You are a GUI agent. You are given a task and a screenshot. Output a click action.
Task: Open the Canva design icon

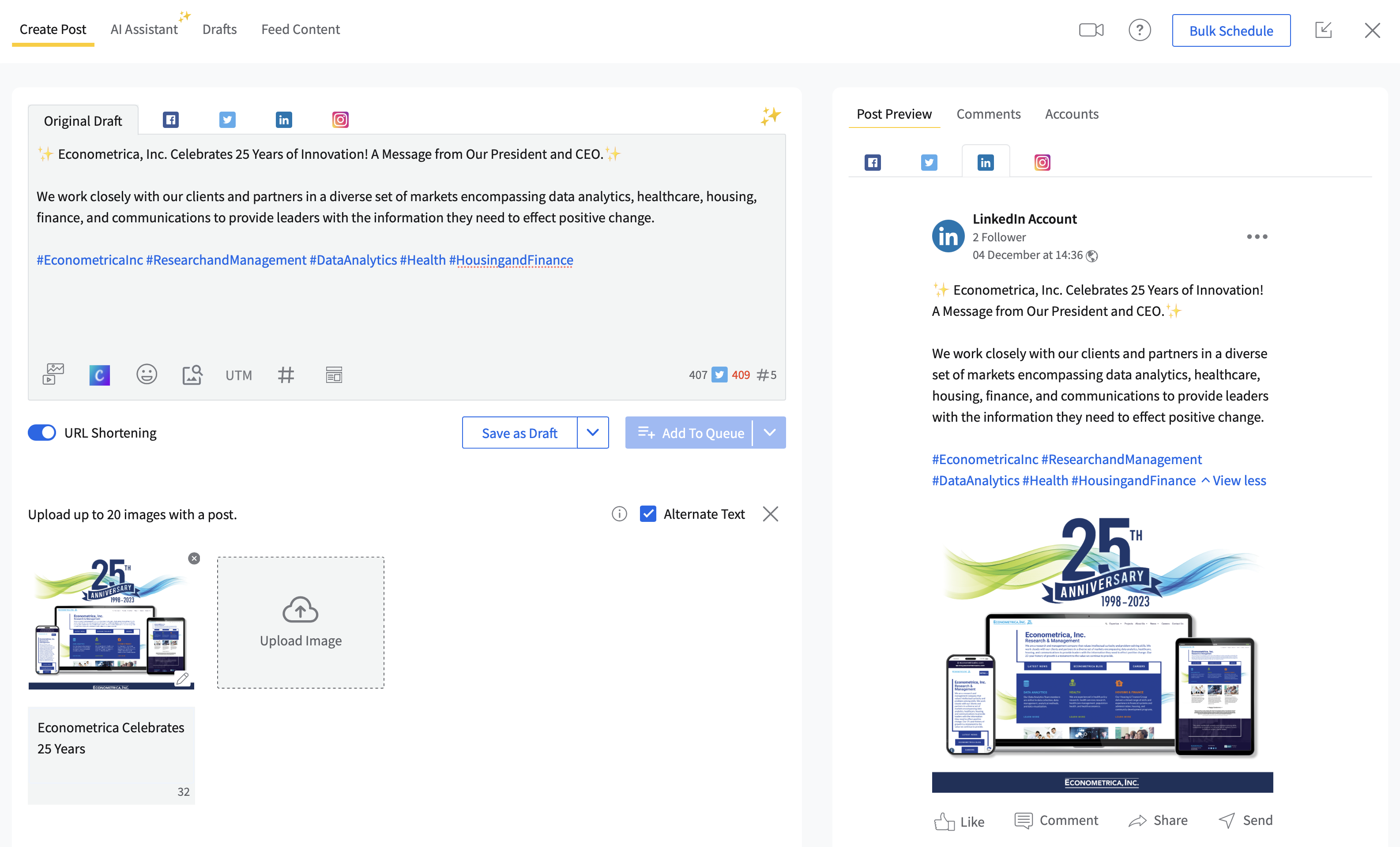click(99, 375)
